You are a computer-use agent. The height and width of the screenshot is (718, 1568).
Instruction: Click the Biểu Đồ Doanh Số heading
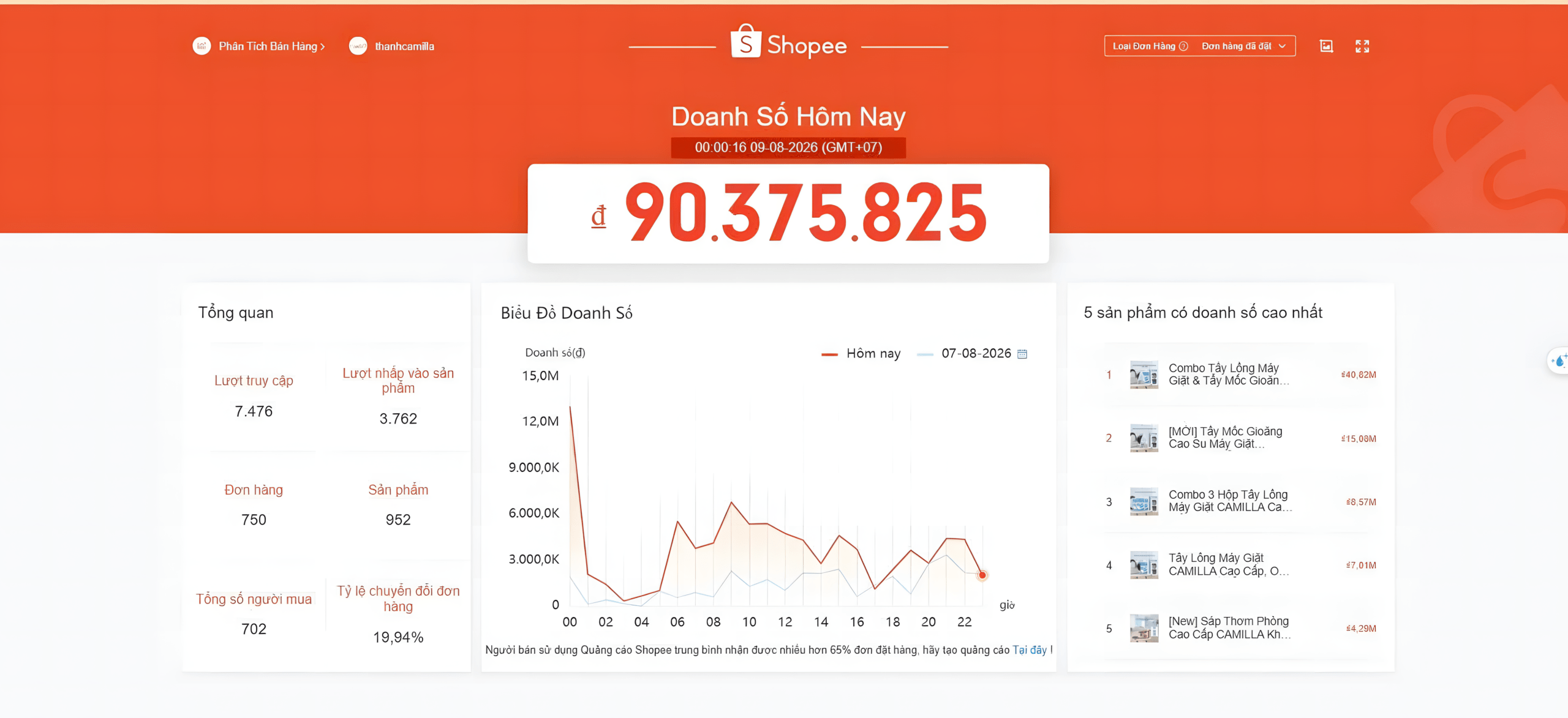point(567,313)
